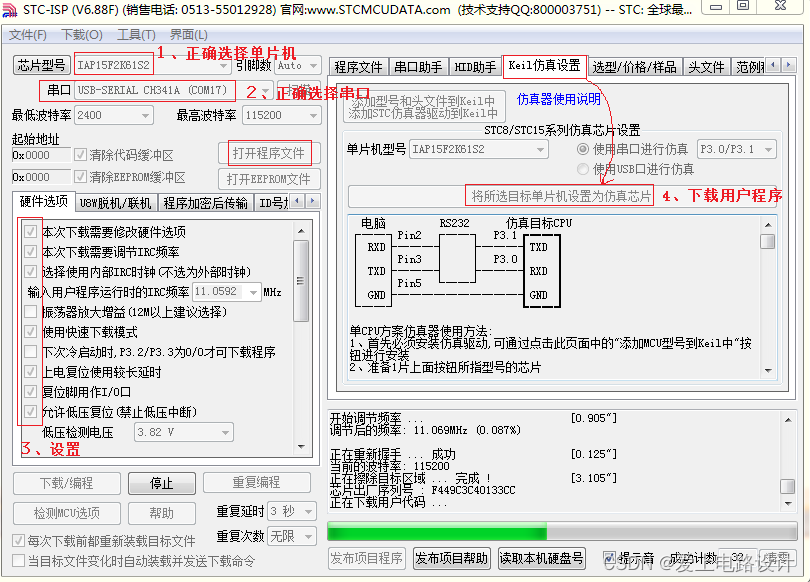Switch to 选型/价格/样品 tab
The width and height of the screenshot is (810, 582).
click(634, 67)
